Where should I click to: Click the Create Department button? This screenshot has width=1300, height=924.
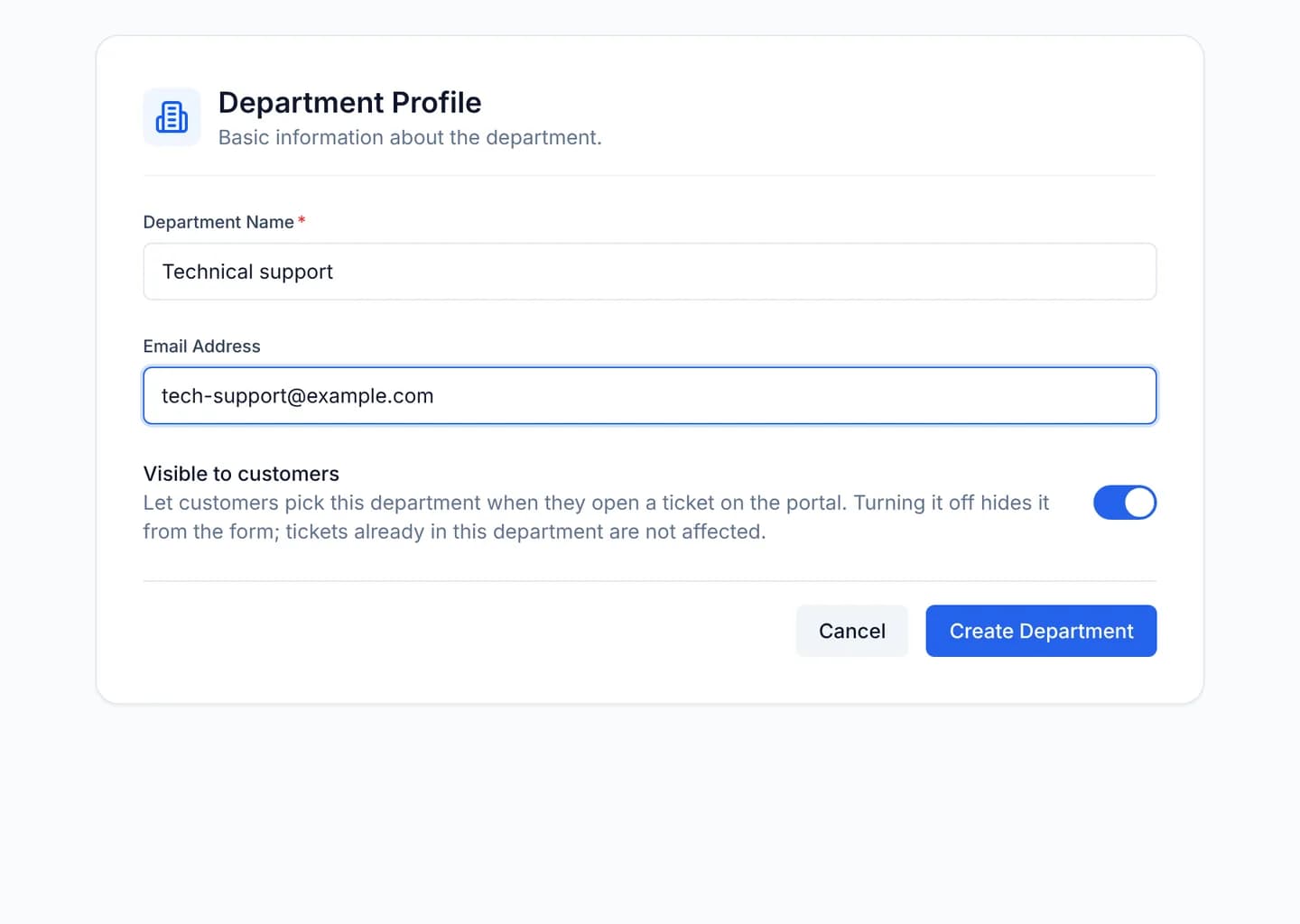(x=1041, y=631)
